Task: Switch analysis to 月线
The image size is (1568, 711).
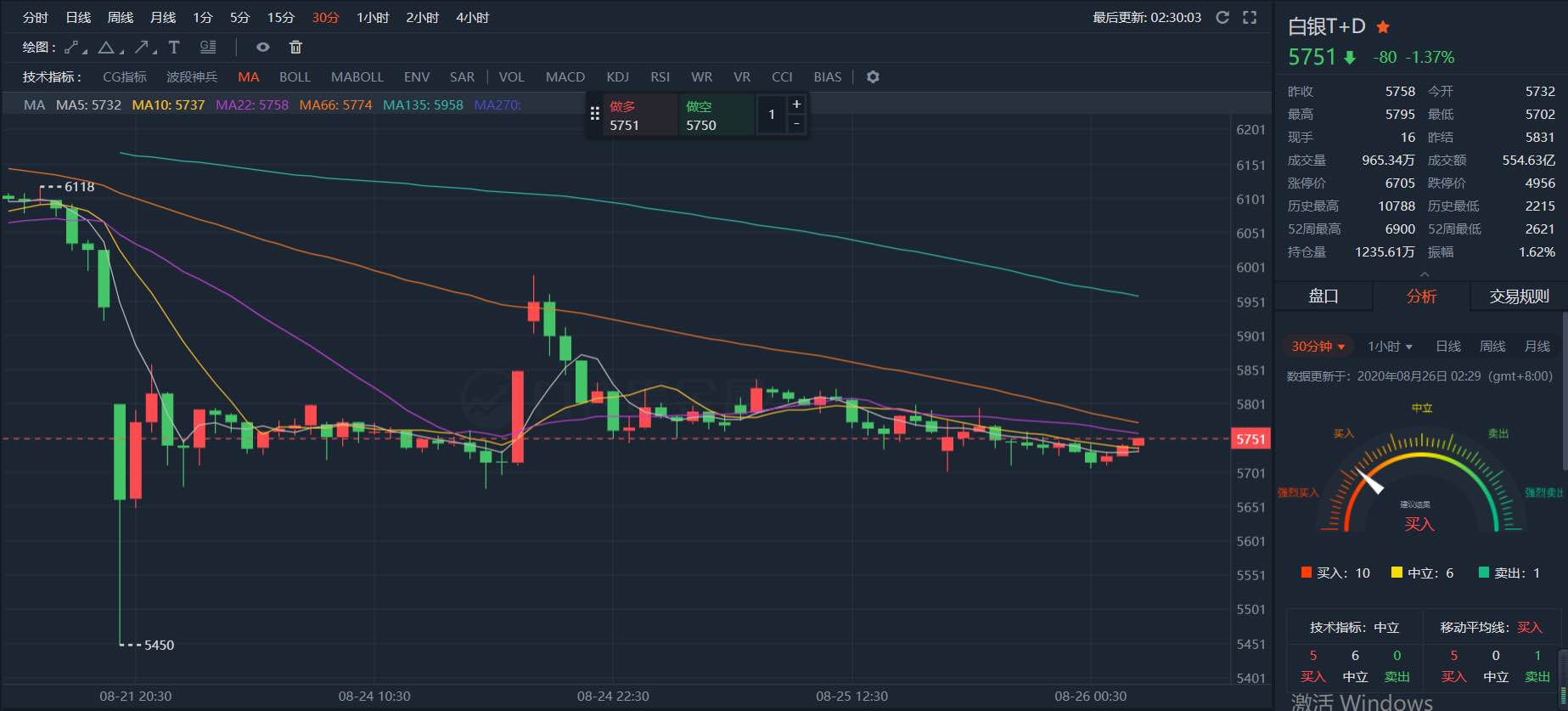Action: [x=1537, y=346]
